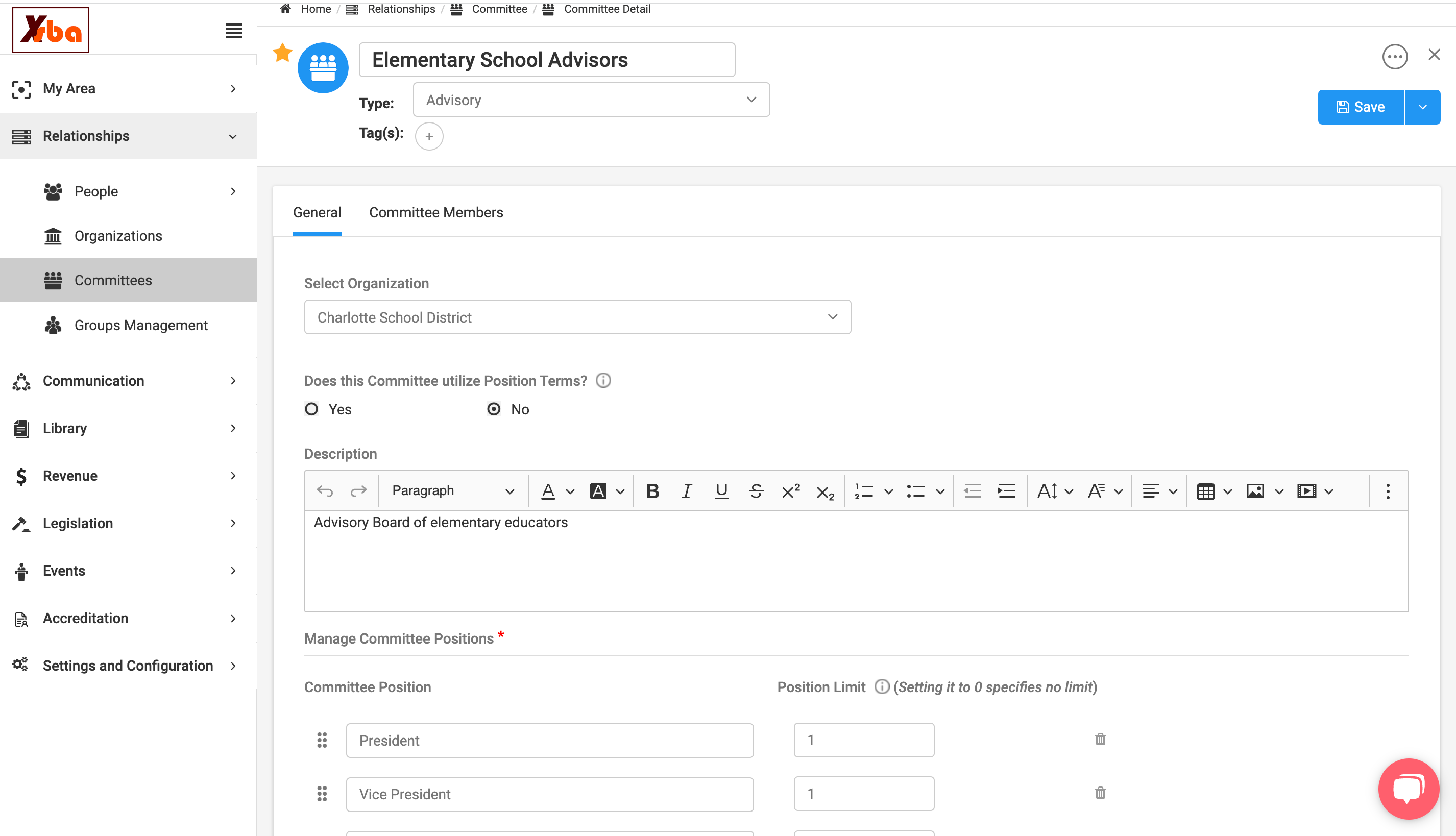Undo the last edit in description
This screenshot has width=1456, height=836.
coord(325,491)
